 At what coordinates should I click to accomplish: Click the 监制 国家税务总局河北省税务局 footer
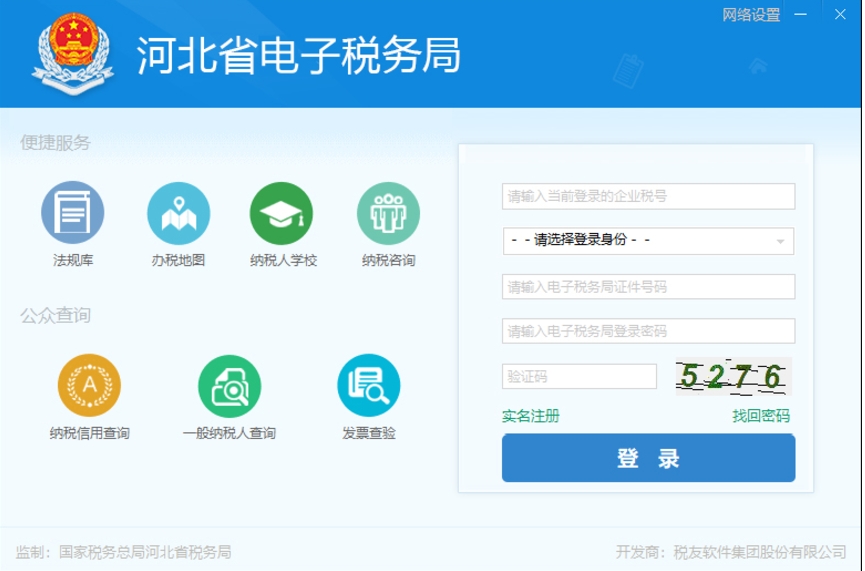pyautogui.click(x=123, y=552)
